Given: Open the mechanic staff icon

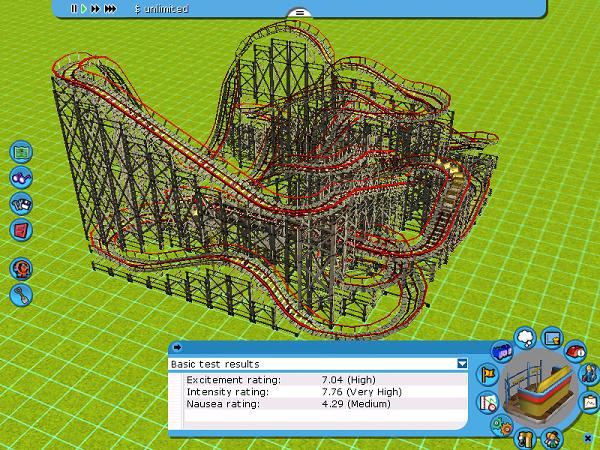Looking at the screenshot, I should (x=590, y=374).
